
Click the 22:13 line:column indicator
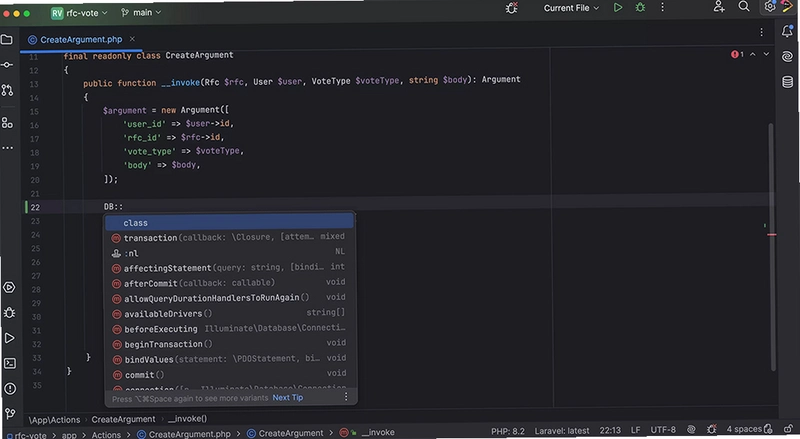610,430
